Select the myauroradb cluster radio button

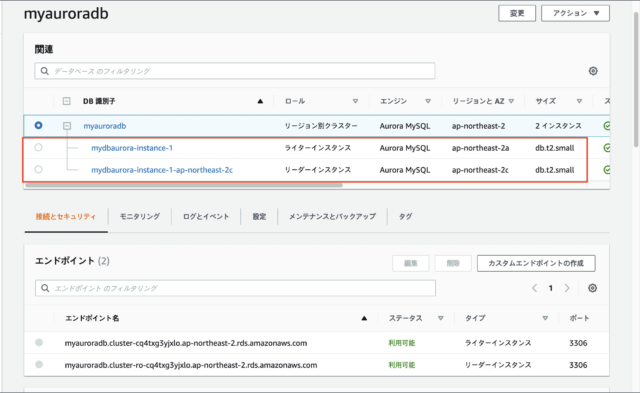38,125
